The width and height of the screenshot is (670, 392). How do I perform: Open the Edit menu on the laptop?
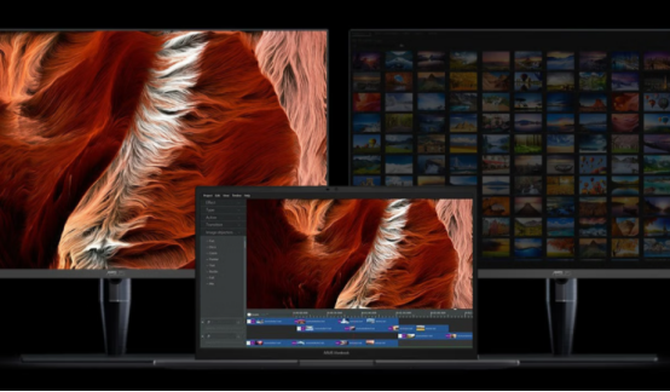click(x=217, y=195)
